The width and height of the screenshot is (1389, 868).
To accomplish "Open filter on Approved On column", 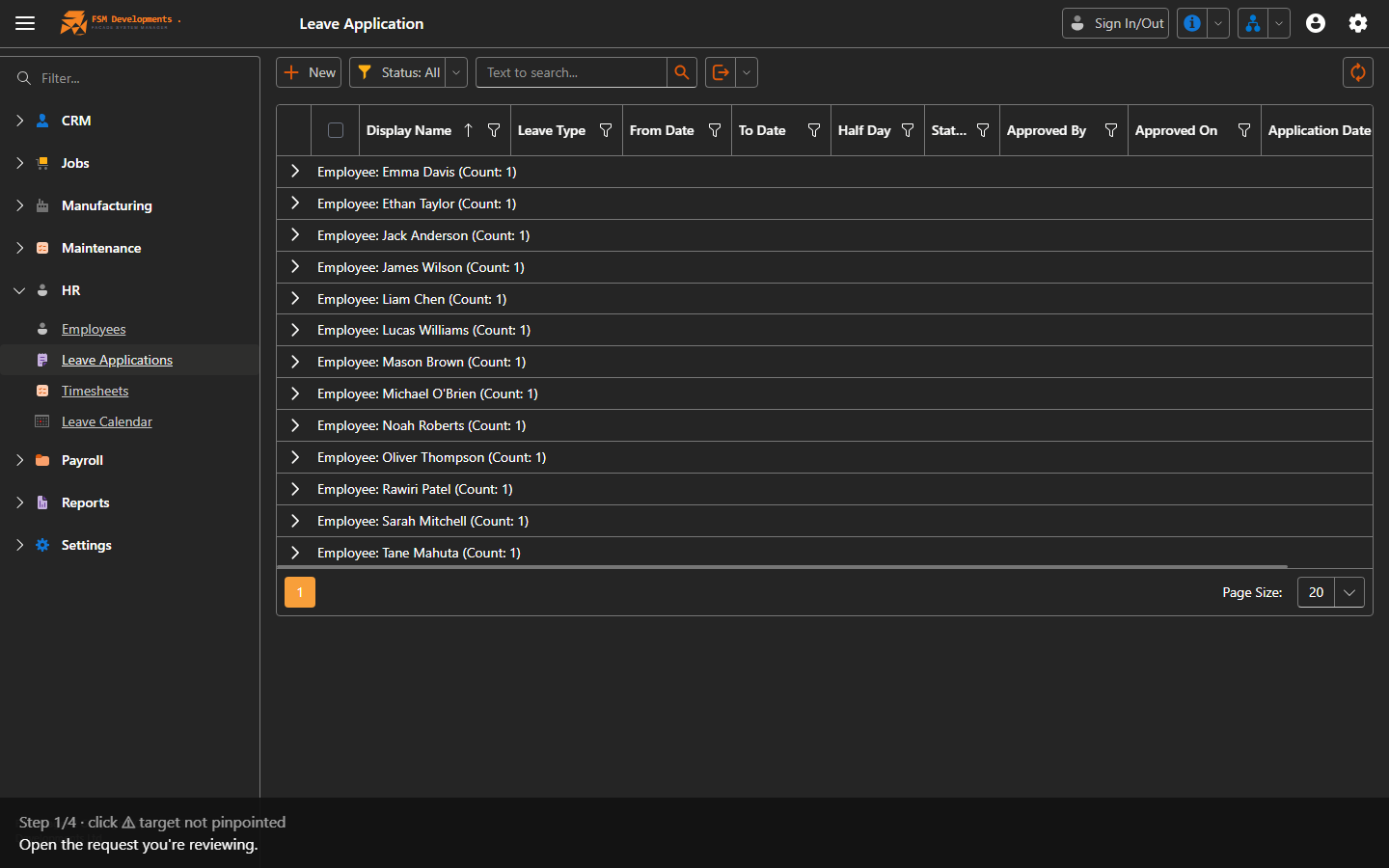I will [x=1244, y=130].
